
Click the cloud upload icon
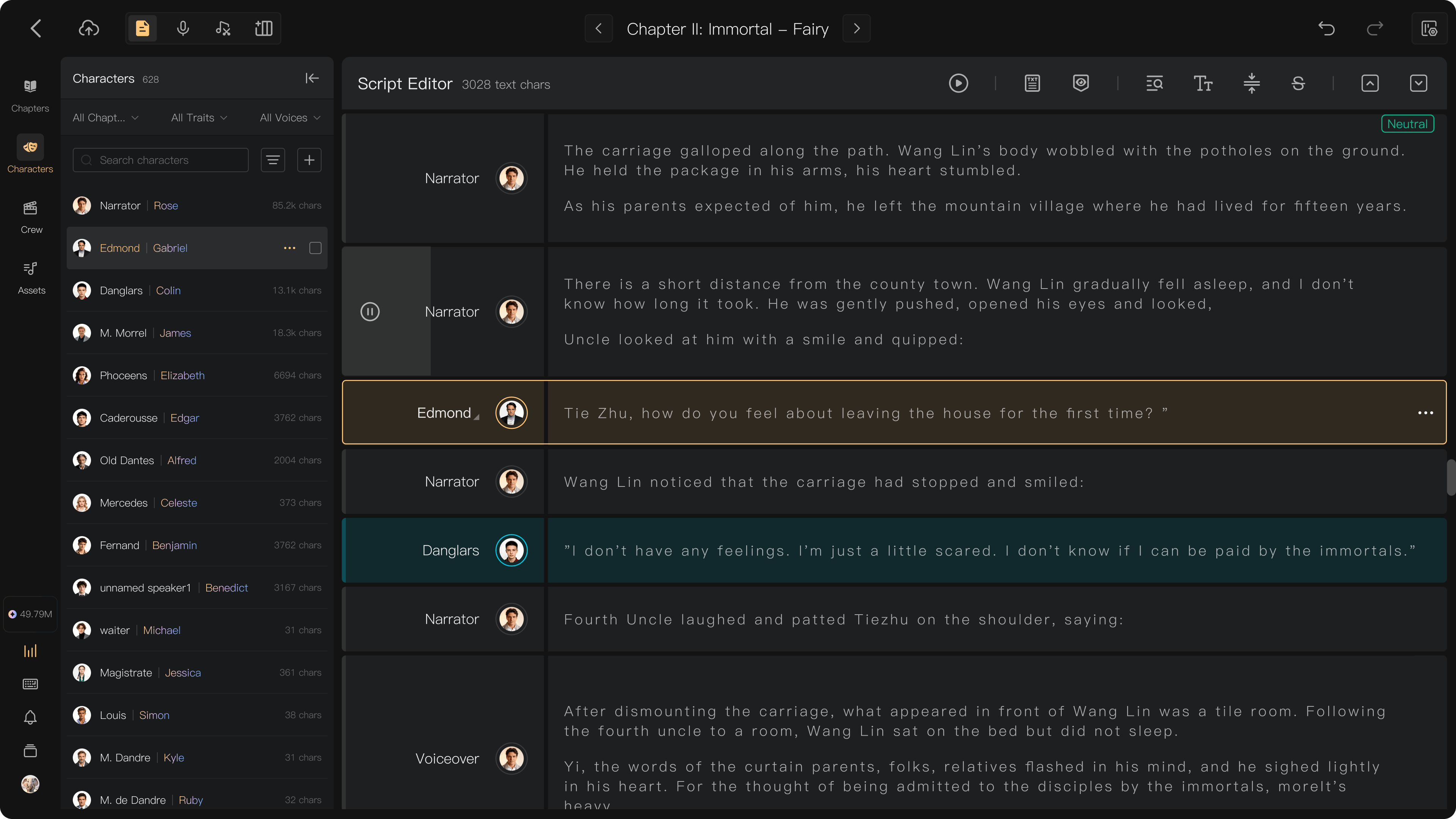point(89,28)
